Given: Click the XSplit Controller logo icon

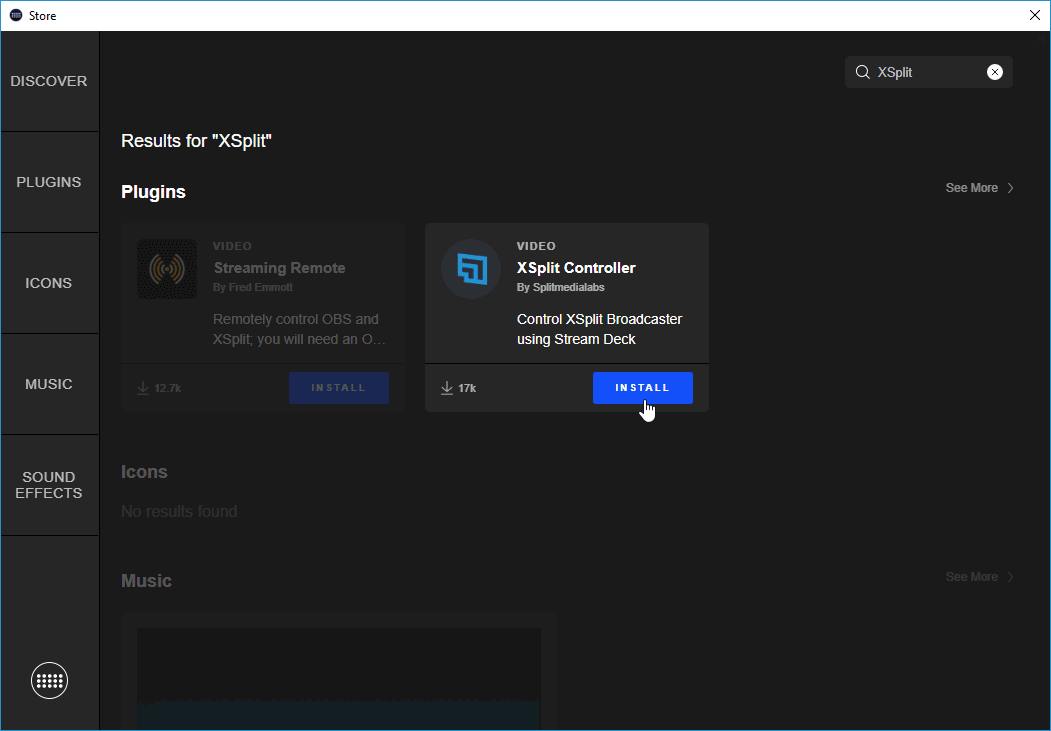Looking at the screenshot, I should [x=471, y=269].
